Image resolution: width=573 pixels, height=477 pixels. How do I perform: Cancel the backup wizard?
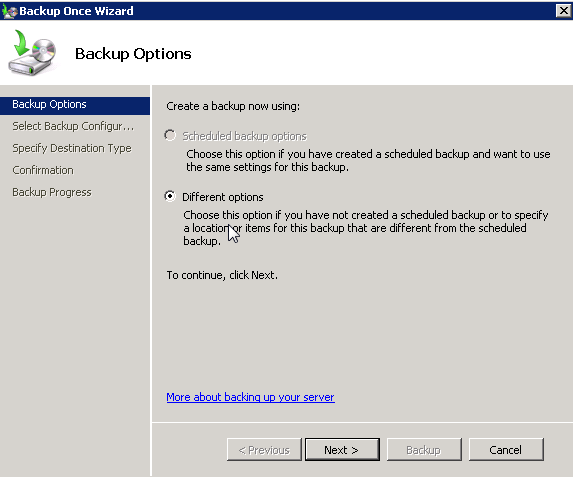tap(506, 450)
